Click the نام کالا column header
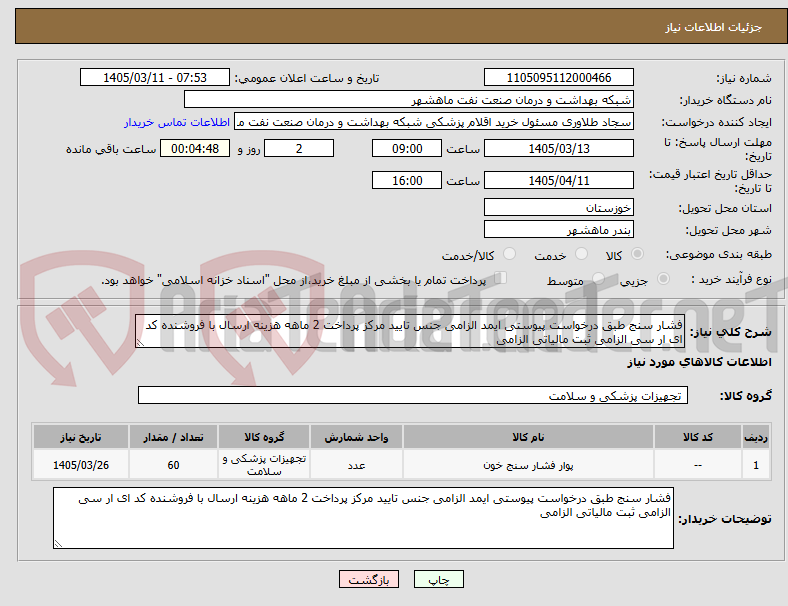Viewport: 788px width, 606px height. coord(528,437)
